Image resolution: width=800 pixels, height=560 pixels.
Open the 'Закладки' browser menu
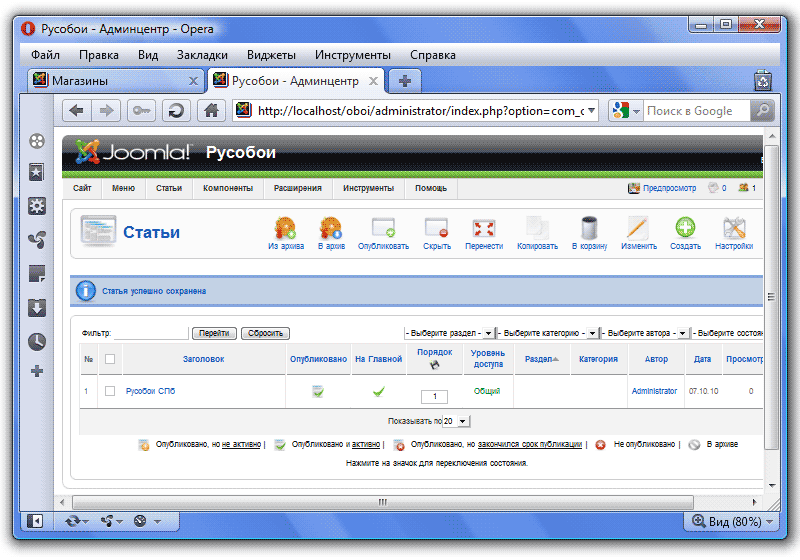coord(202,55)
